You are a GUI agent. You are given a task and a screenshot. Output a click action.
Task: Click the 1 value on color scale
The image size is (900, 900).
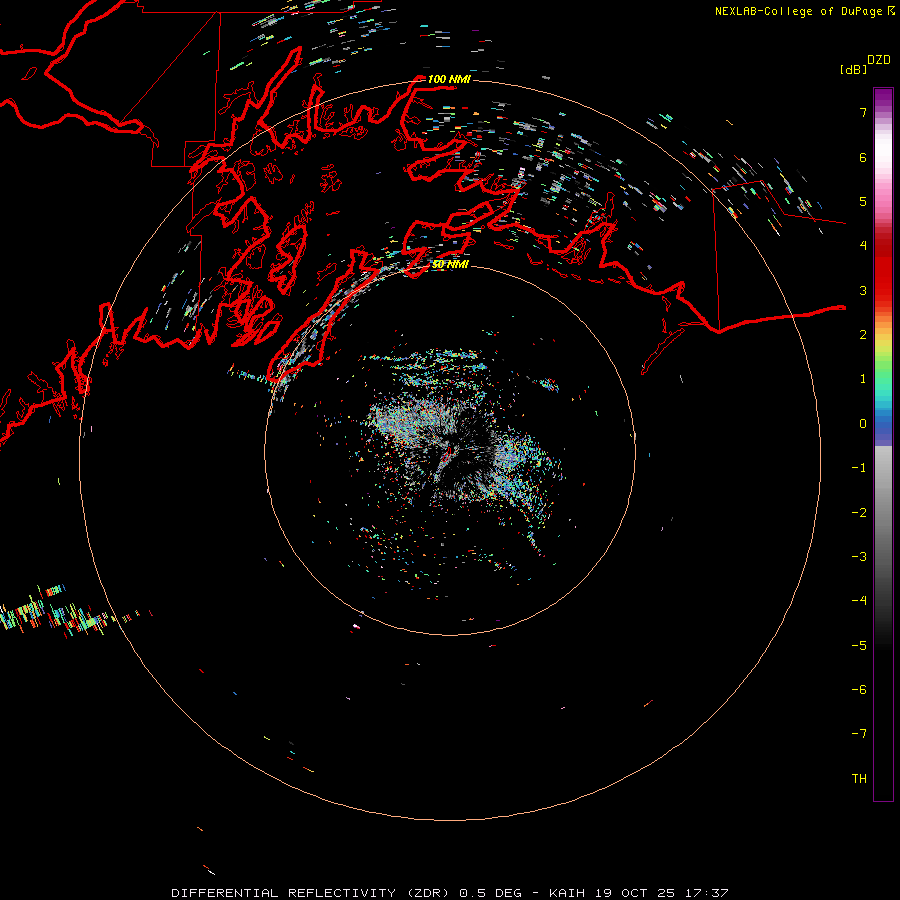click(x=863, y=379)
